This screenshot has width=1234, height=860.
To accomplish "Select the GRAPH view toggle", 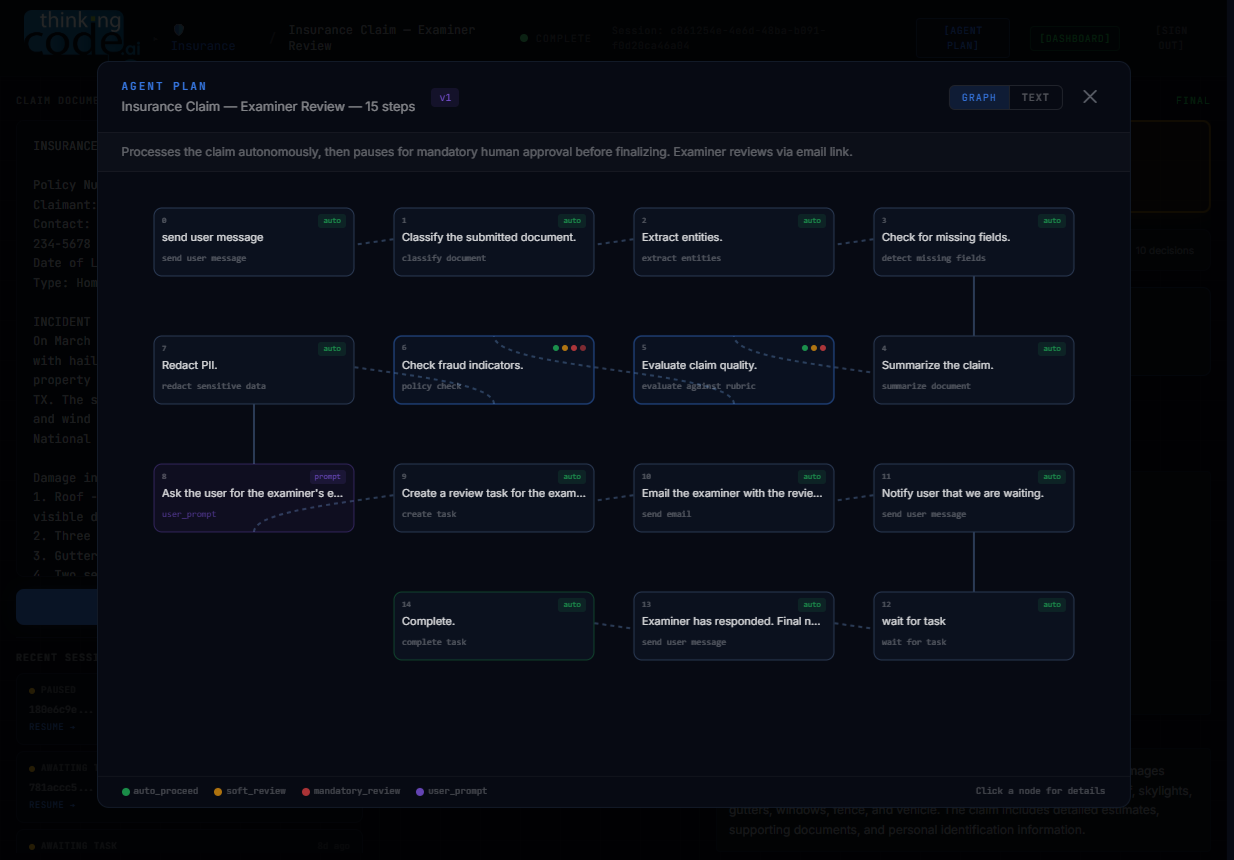I will coord(979,97).
